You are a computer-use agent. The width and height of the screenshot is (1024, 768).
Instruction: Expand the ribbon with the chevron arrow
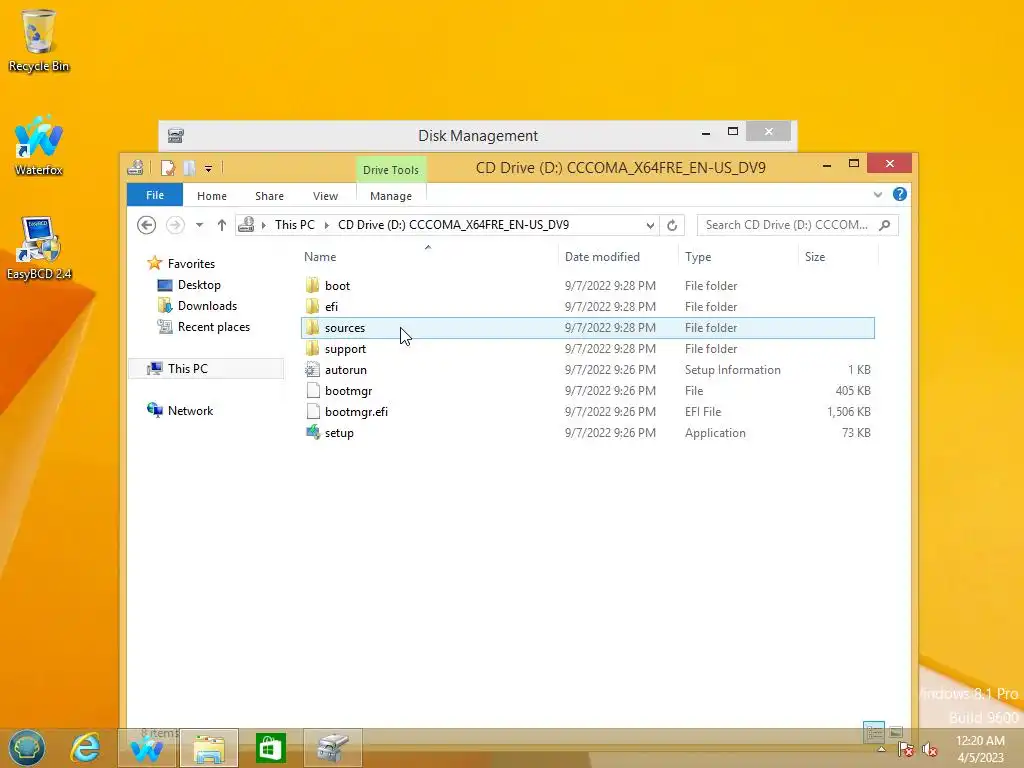point(878,195)
